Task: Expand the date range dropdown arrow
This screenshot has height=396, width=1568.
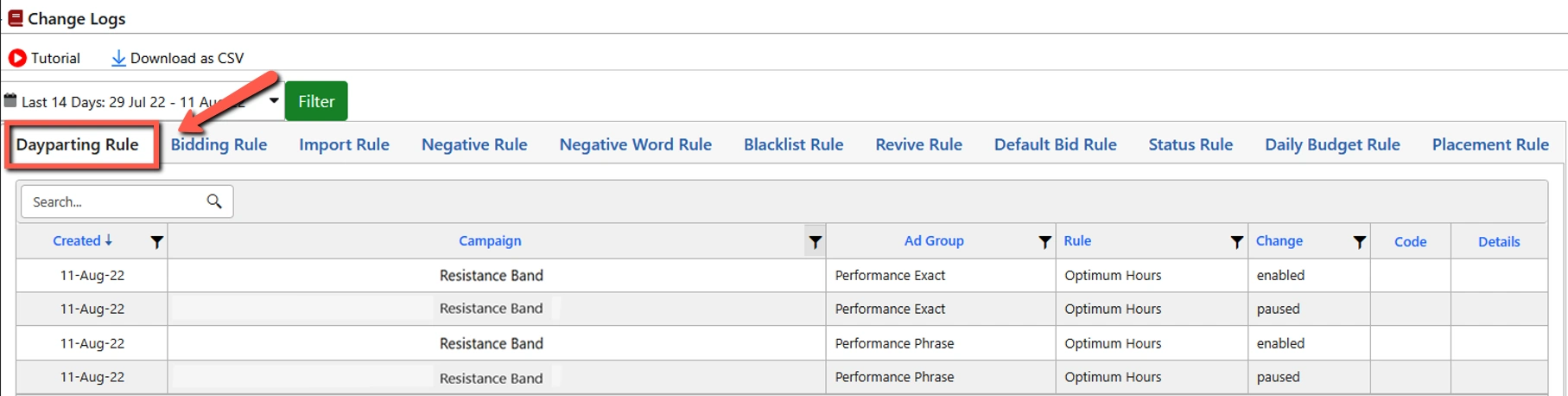Action: point(274,100)
